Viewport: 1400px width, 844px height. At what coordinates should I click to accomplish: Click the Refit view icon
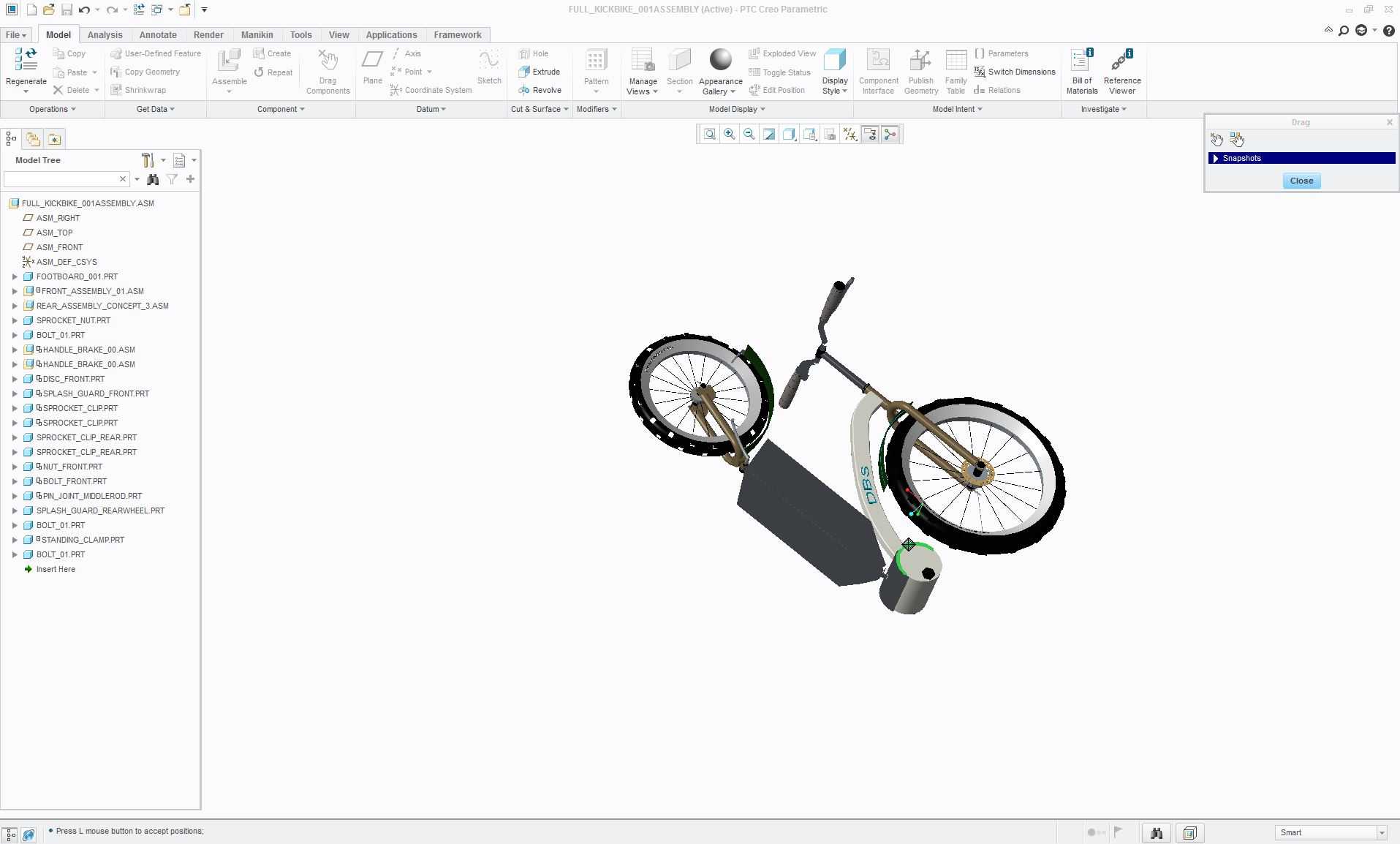[x=709, y=134]
